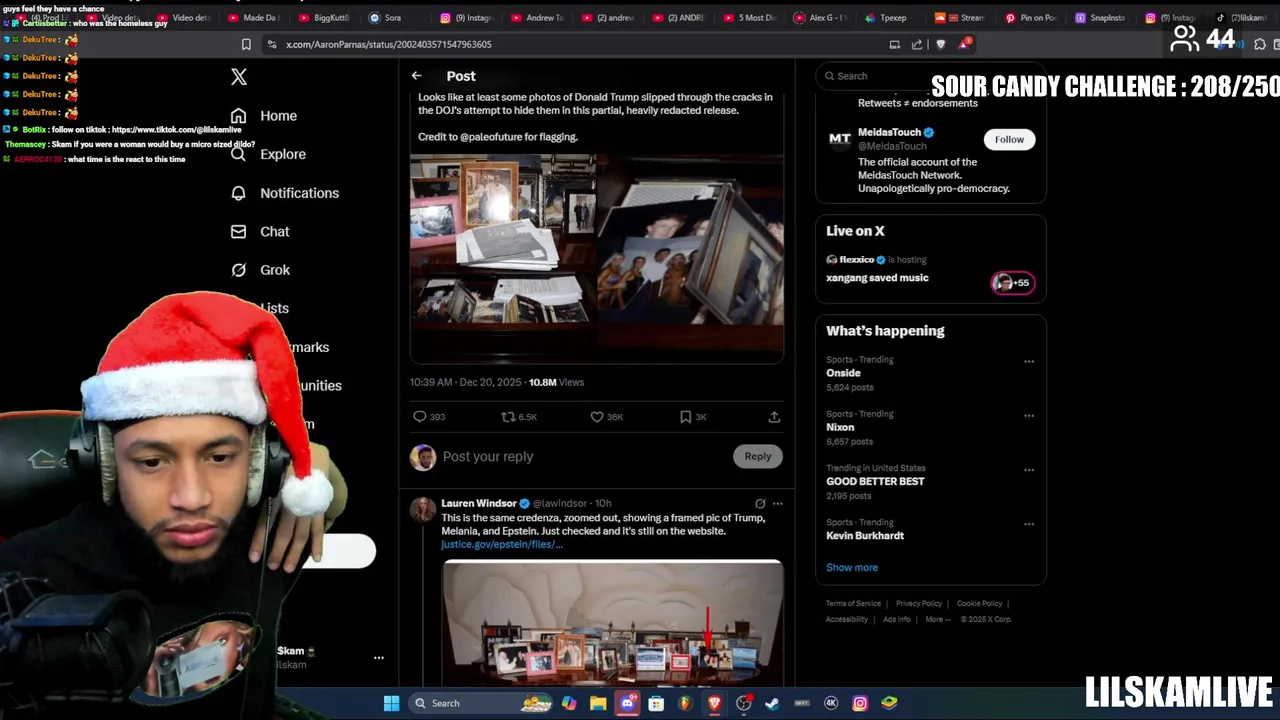The height and width of the screenshot is (720, 1280).
Task: Bookmark the page via address bar icon
Action: point(246,44)
